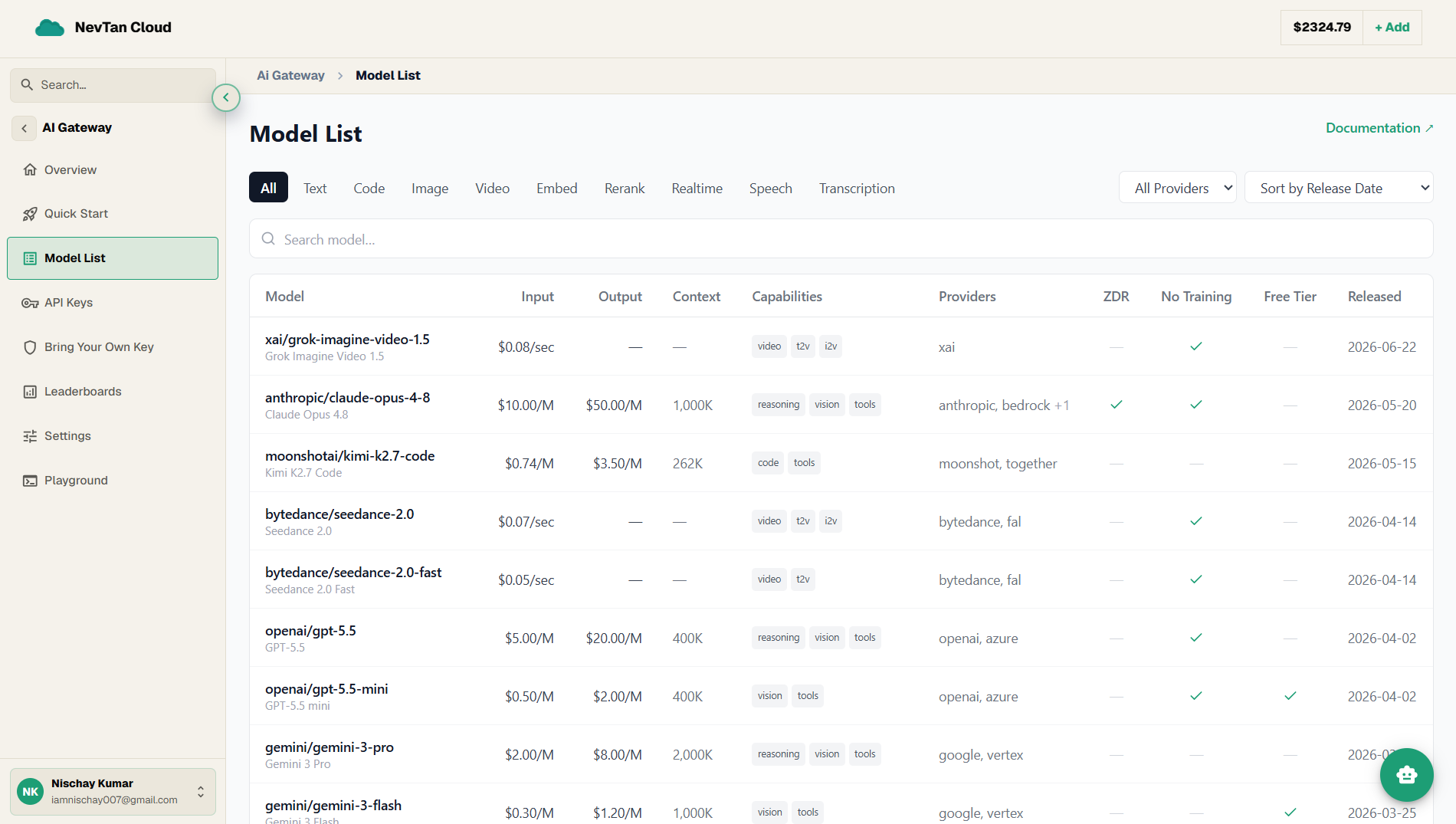Click the code tag on kimi-k2.7-code row
The image size is (1456, 824).
coord(768,463)
